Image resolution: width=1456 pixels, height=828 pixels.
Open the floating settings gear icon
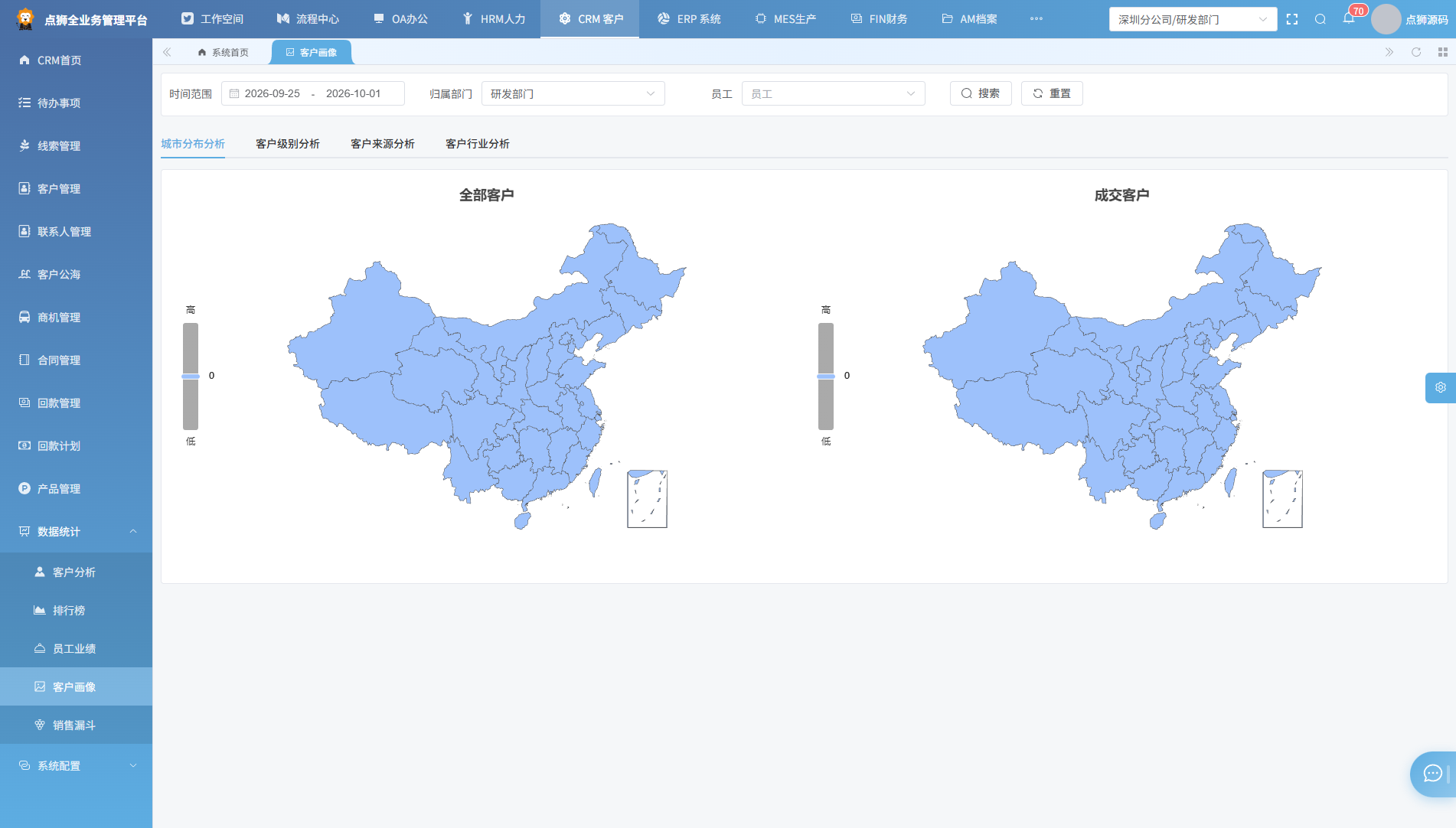(x=1441, y=387)
